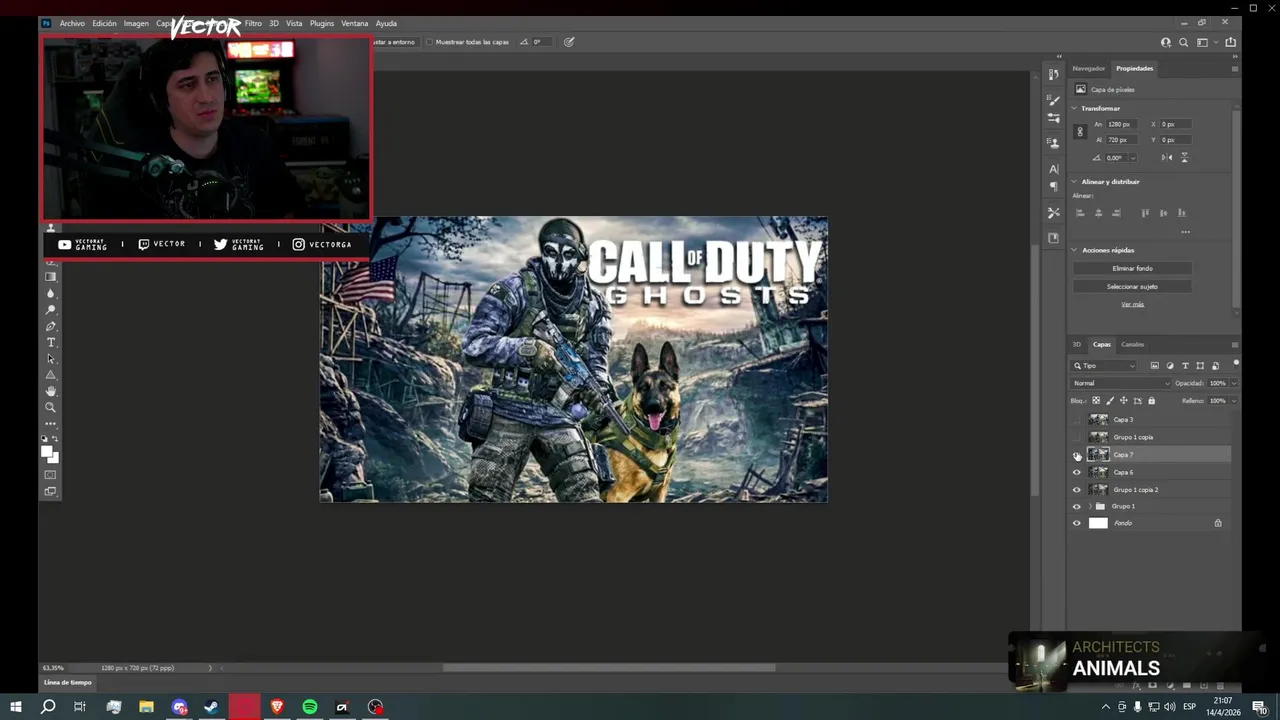
Task: Select the Triangle shape tool
Action: [x=51, y=375]
